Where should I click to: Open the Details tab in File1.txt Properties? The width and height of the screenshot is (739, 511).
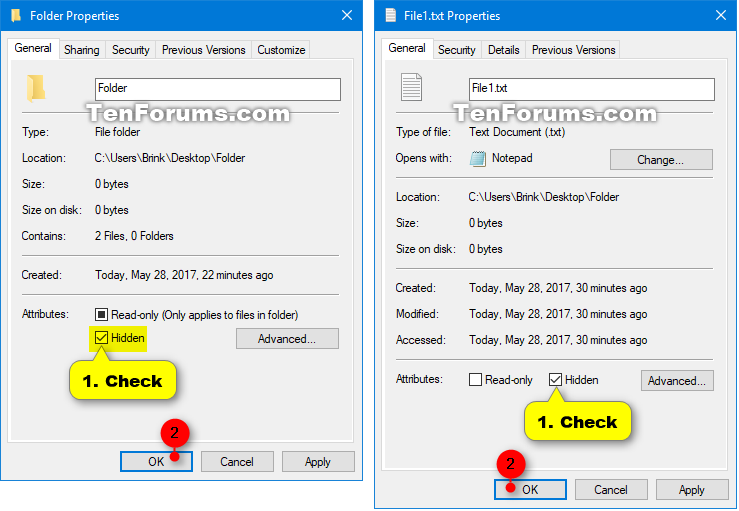click(x=503, y=50)
